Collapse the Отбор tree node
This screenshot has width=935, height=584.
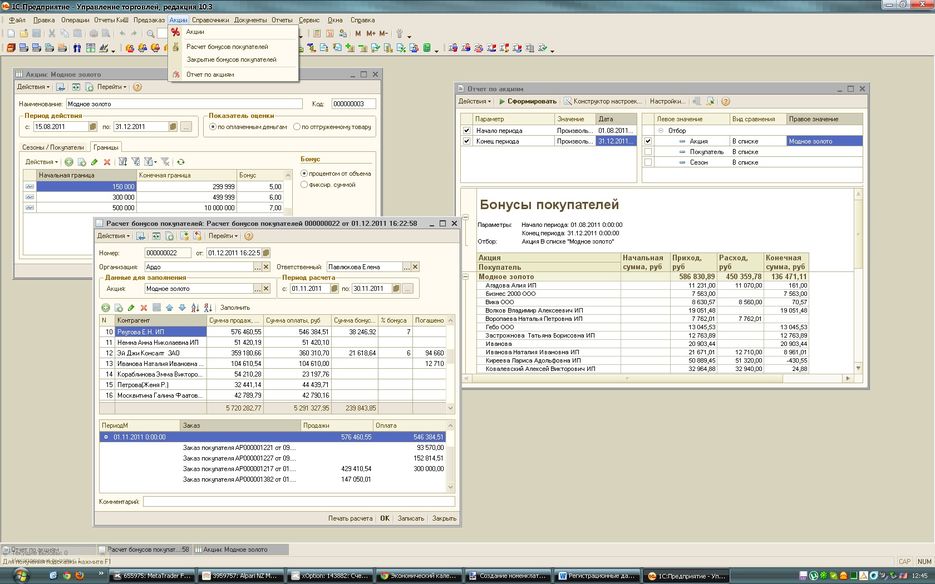(660, 130)
